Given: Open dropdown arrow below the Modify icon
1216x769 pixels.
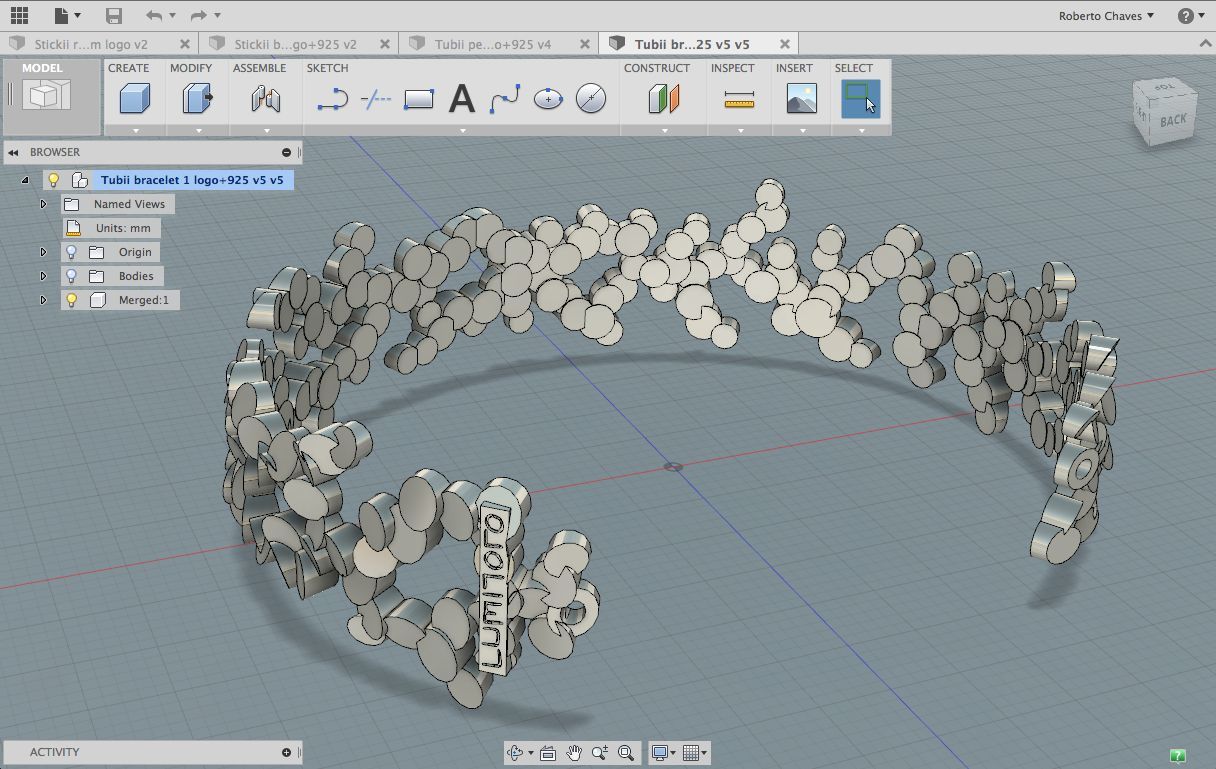Looking at the screenshot, I should tap(198, 130).
